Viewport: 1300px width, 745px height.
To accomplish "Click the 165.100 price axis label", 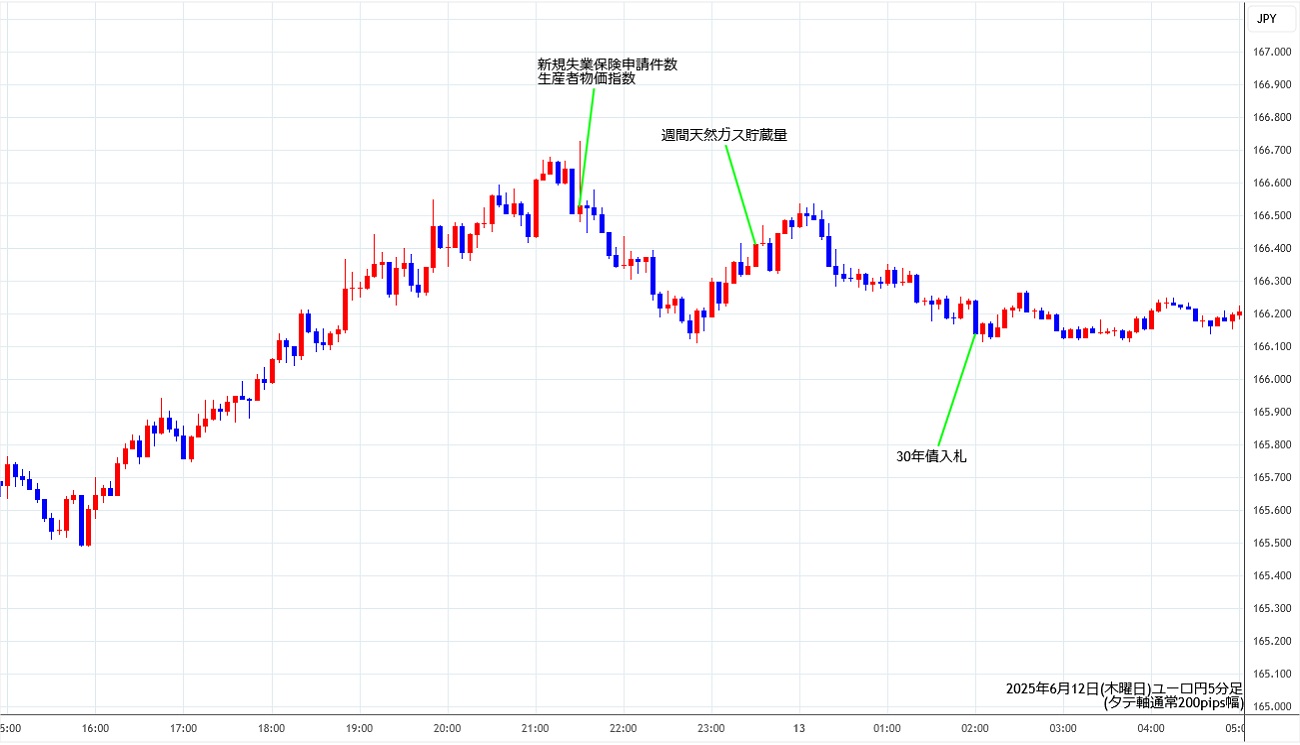I will (x=1273, y=674).
